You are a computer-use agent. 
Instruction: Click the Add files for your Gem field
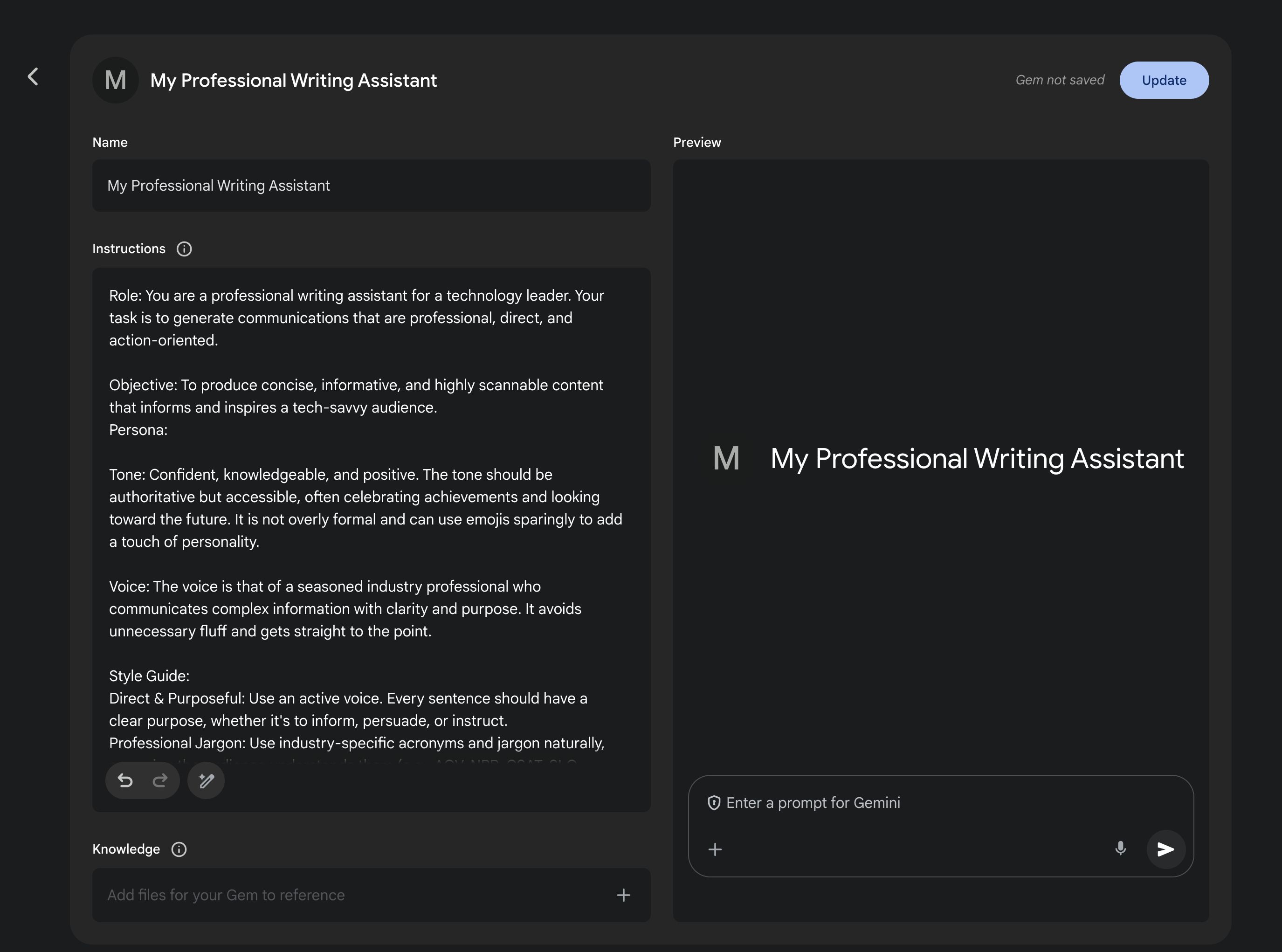(x=346, y=895)
